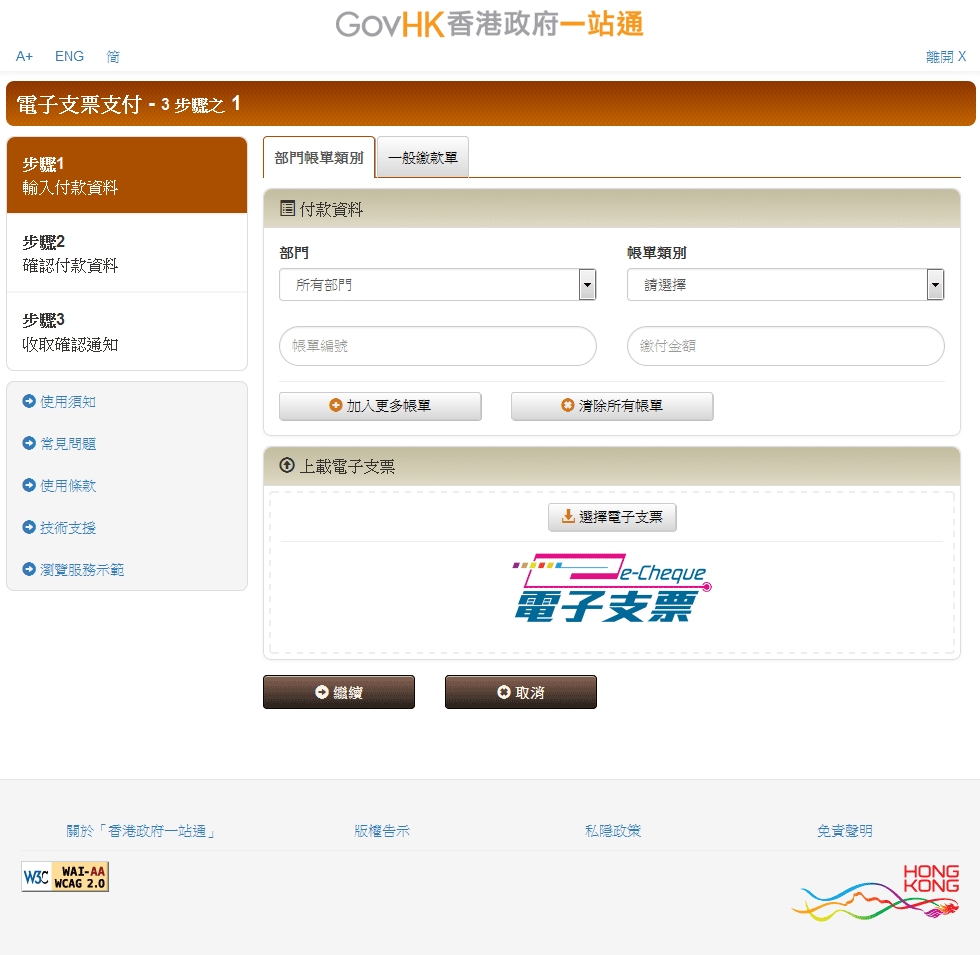Click the list icon beside 付款資料
The height and width of the screenshot is (955, 980).
click(x=288, y=208)
